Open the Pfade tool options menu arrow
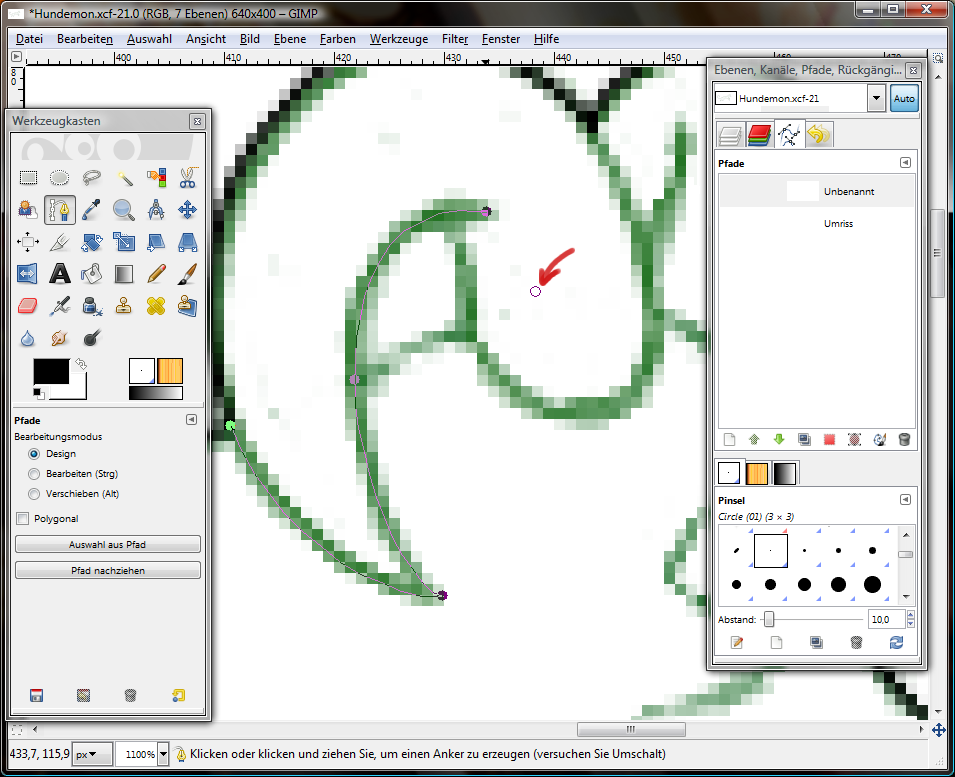This screenshot has width=955, height=777. pyautogui.click(x=191, y=420)
